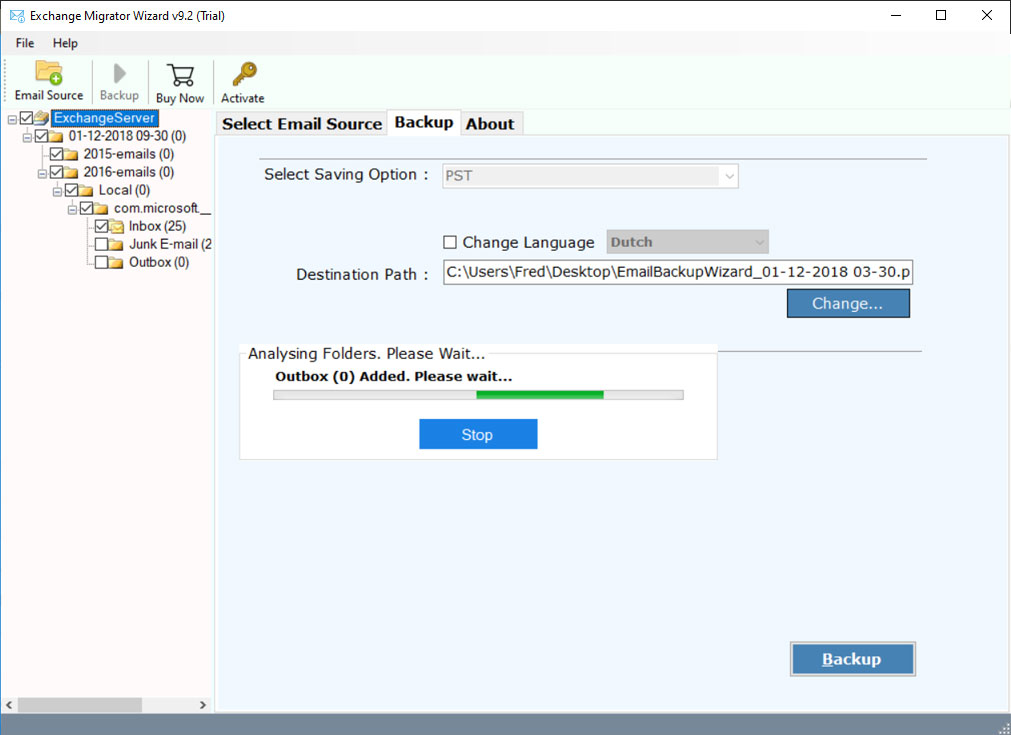
Task: Collapse the ExchangeServer tree node
Action: (x=12, y=119)
